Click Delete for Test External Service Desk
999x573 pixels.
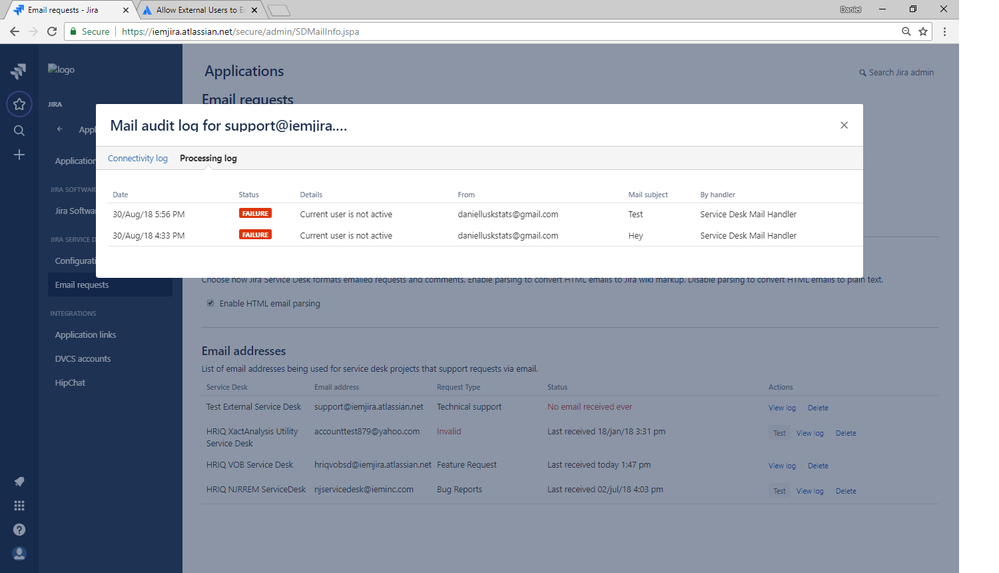(818, 408)
